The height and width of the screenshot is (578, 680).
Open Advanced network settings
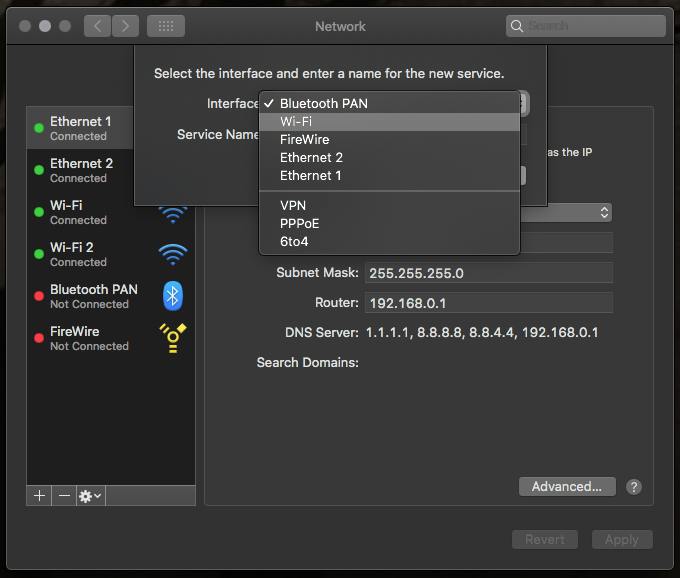(x=567, y=487)
